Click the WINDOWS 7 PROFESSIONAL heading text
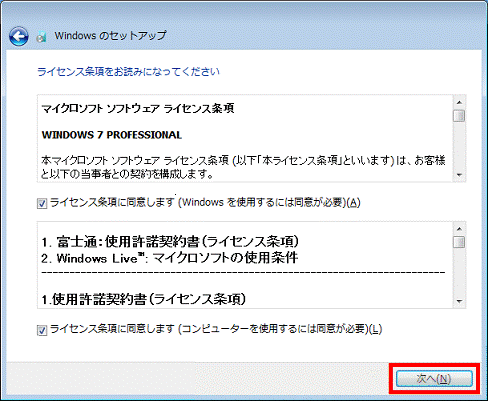Viewport: 488px width, 401px height. [112, 135]
